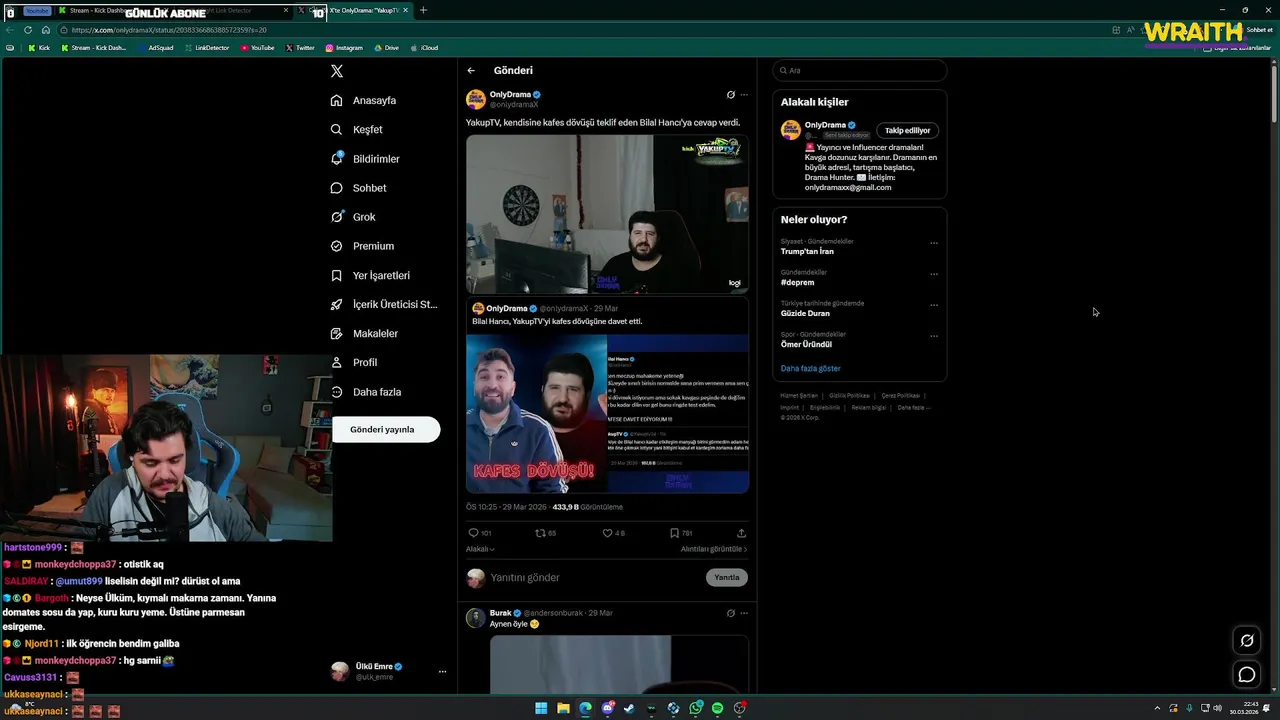1280x720 pixels.
Task: Click the repost icon with 65 reposts
Action: (x=541, y=533)
